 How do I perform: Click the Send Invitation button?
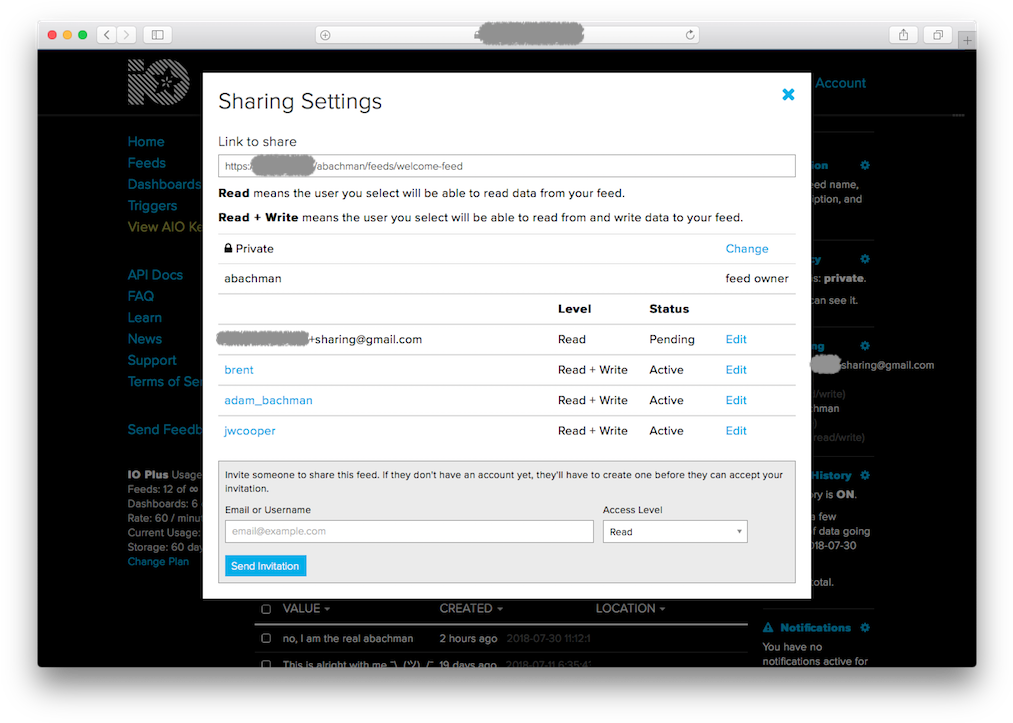(x=264, y=565)
